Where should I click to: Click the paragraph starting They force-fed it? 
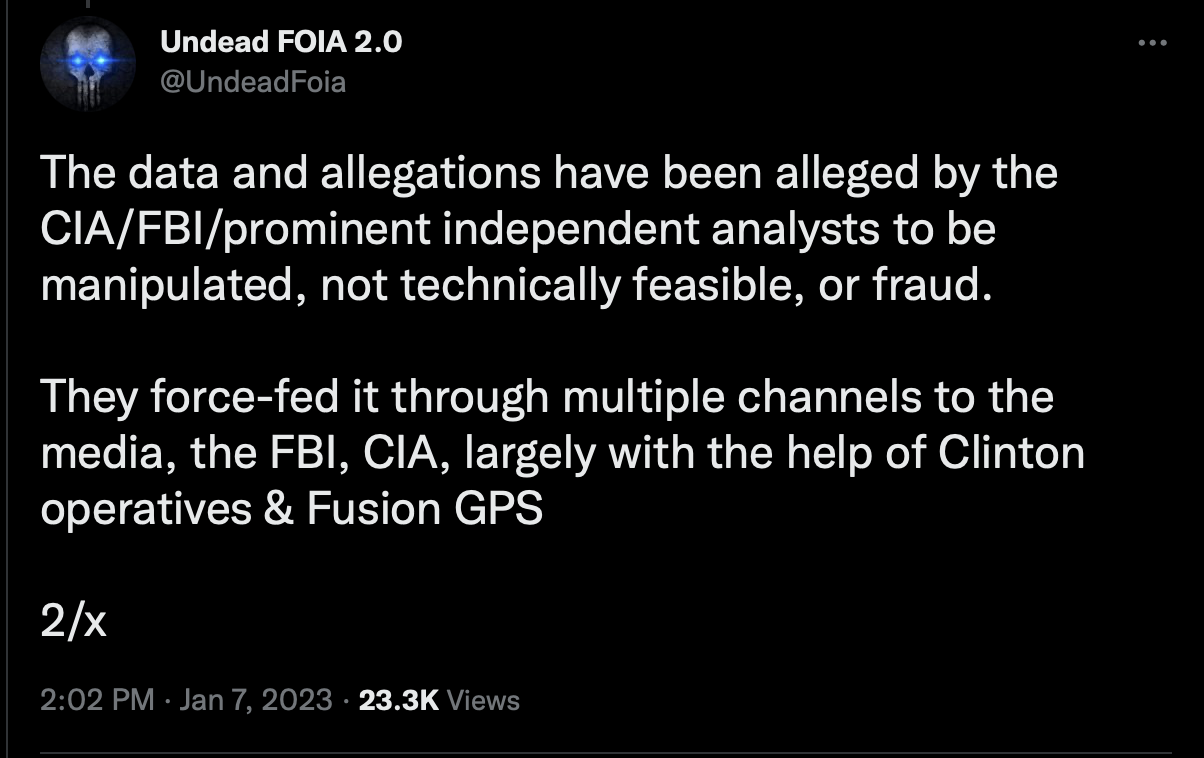coord(562,454)
